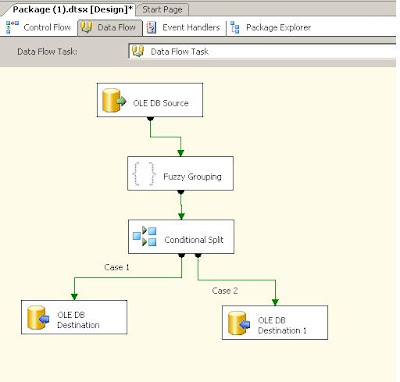Click the Package Explorer tree icon
Viewport: 400px width, 382px height.
pyautogui.click(x=235, y=27)
